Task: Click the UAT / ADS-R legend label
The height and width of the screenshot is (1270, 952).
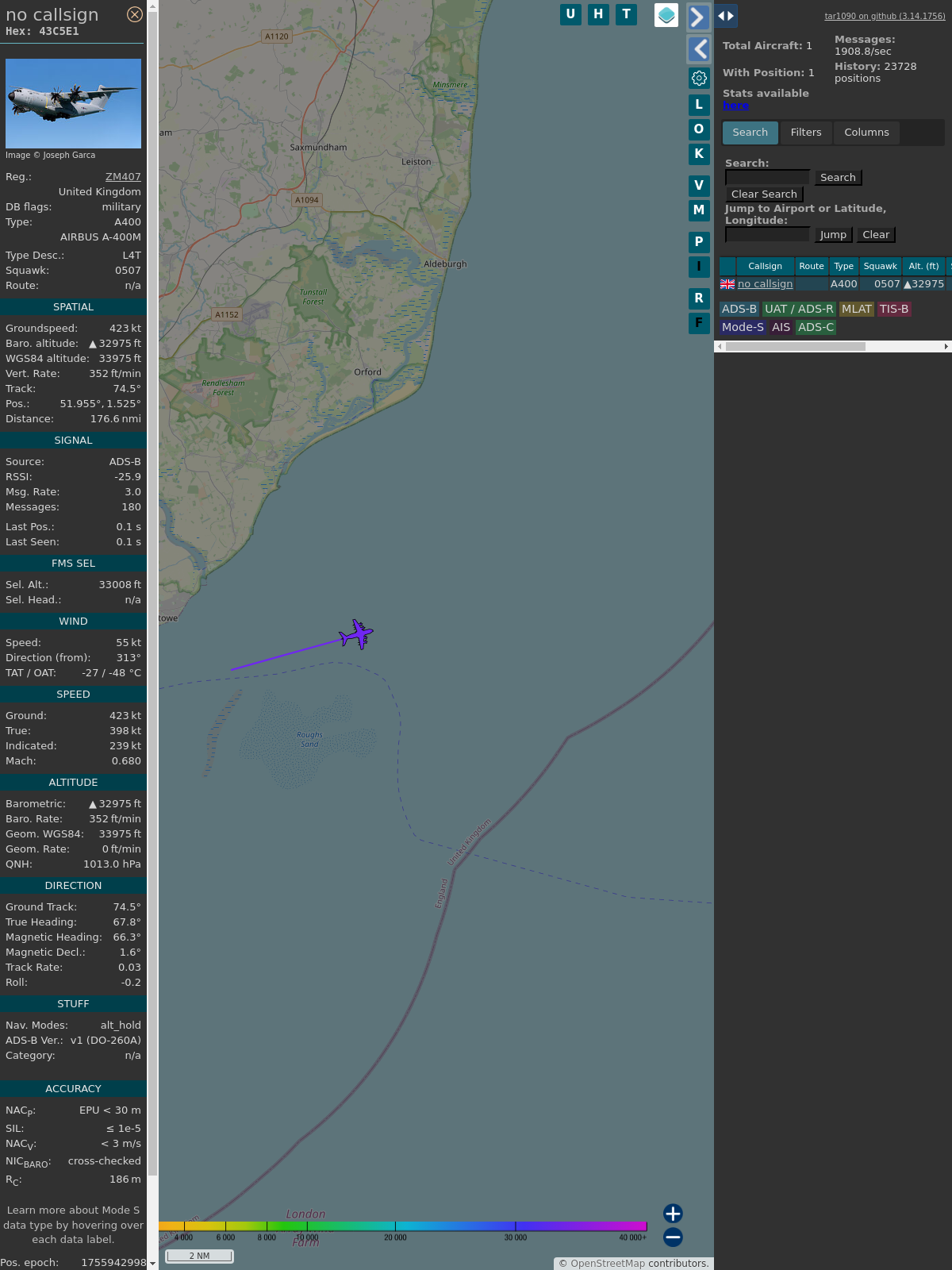Action: coord(799,310)
